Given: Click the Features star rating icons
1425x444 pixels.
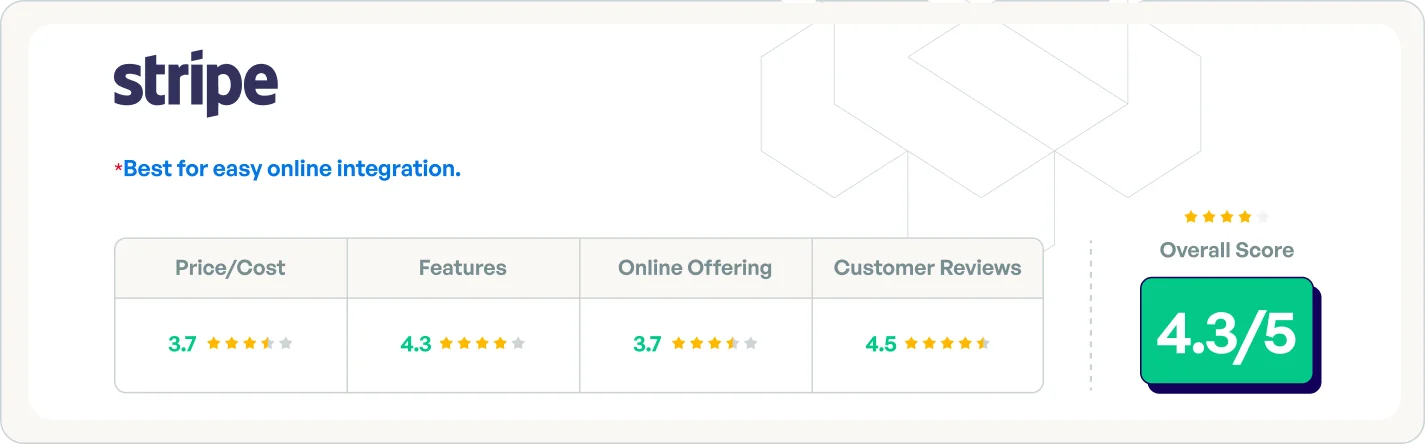Looking at the screenshot, I should coord(483,344).
